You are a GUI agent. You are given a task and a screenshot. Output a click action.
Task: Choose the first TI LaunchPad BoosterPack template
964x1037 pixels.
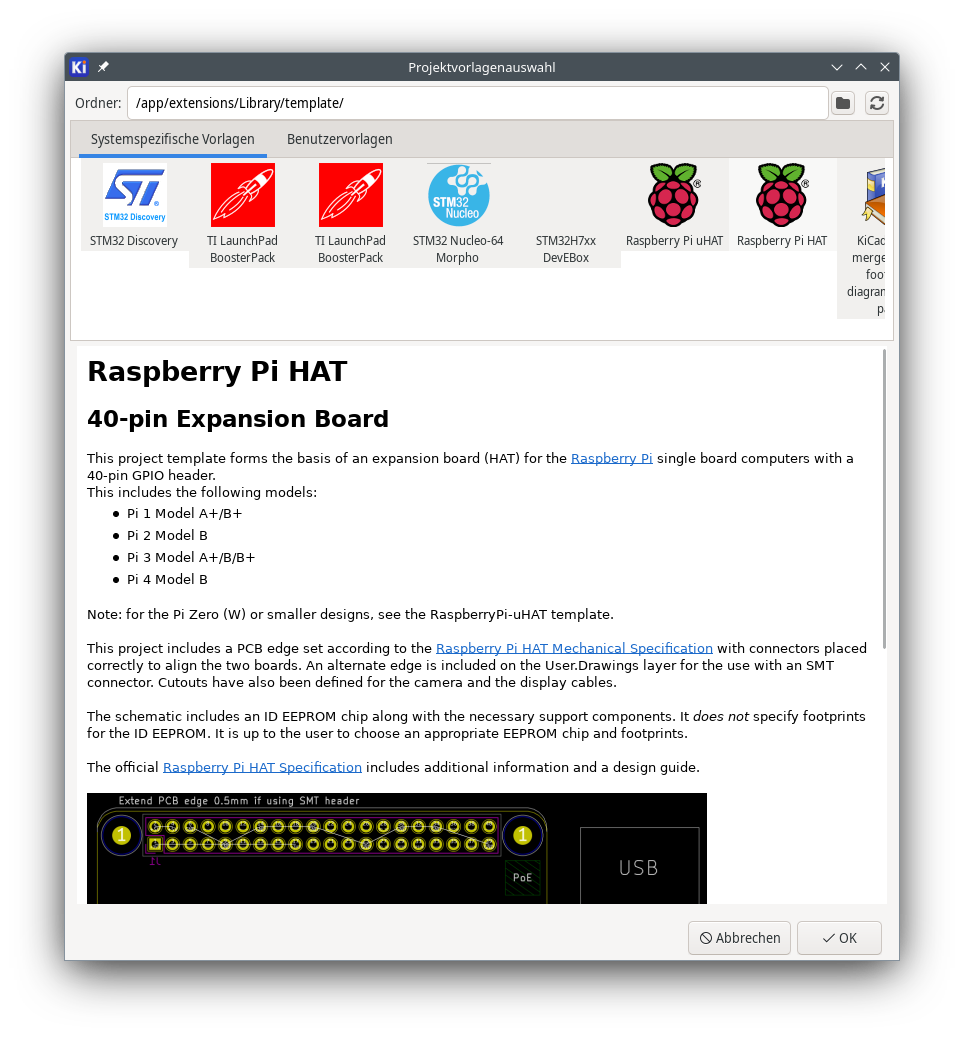point(242,196)
